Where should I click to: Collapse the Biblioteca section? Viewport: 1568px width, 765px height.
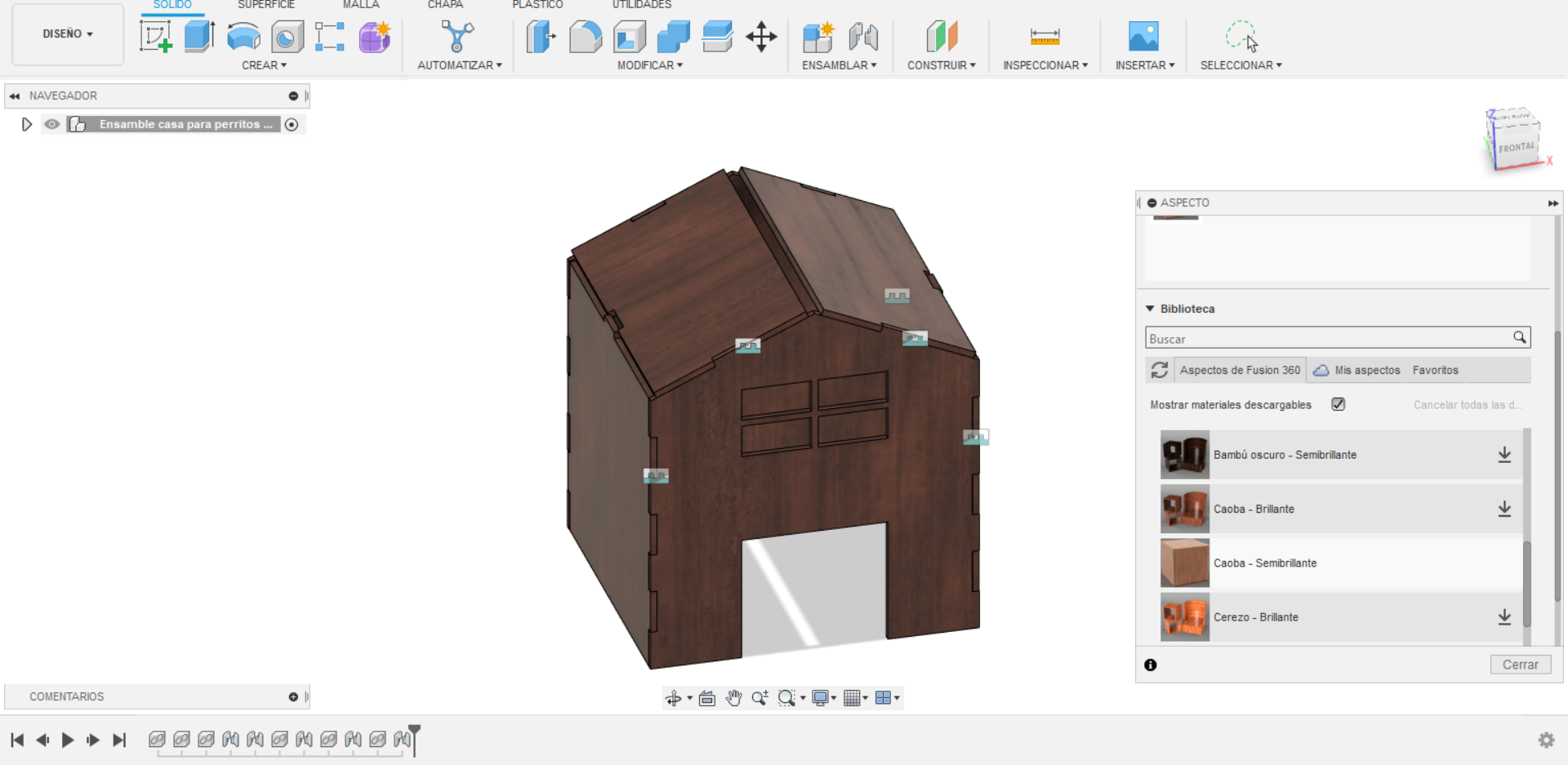pyautogui.click(x=1150, y=309)
